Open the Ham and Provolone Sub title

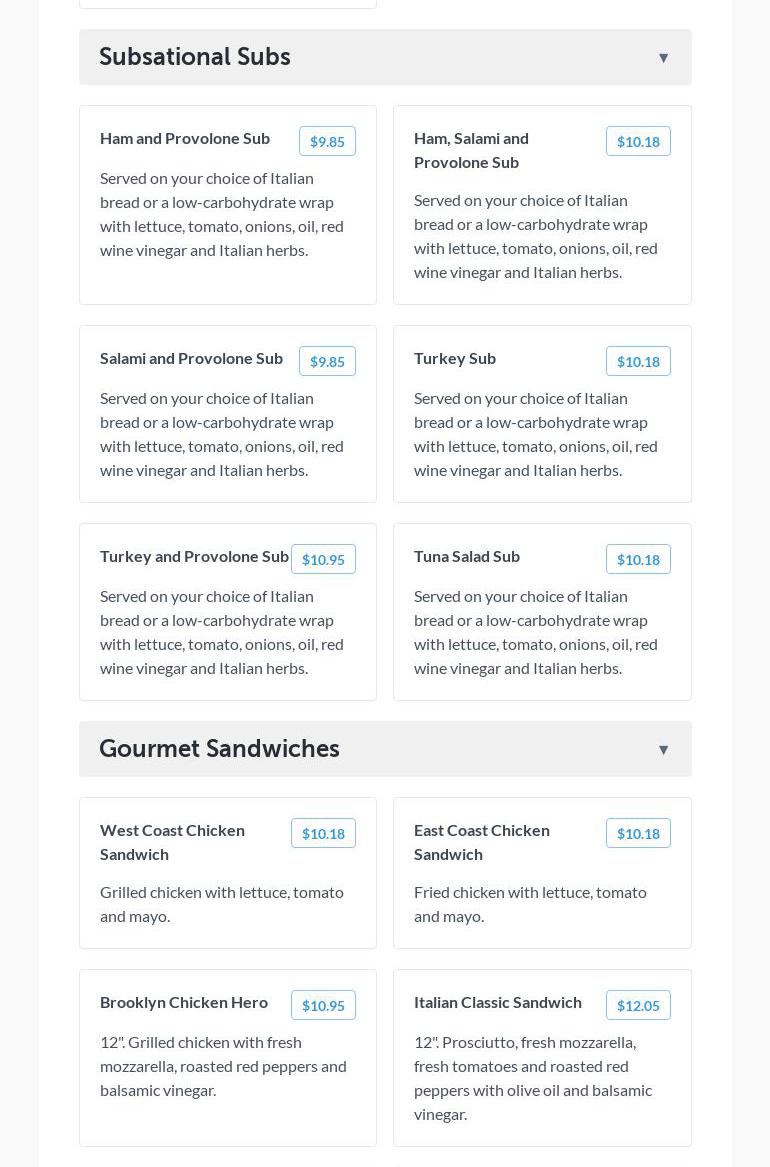click(x=185, y=138)
